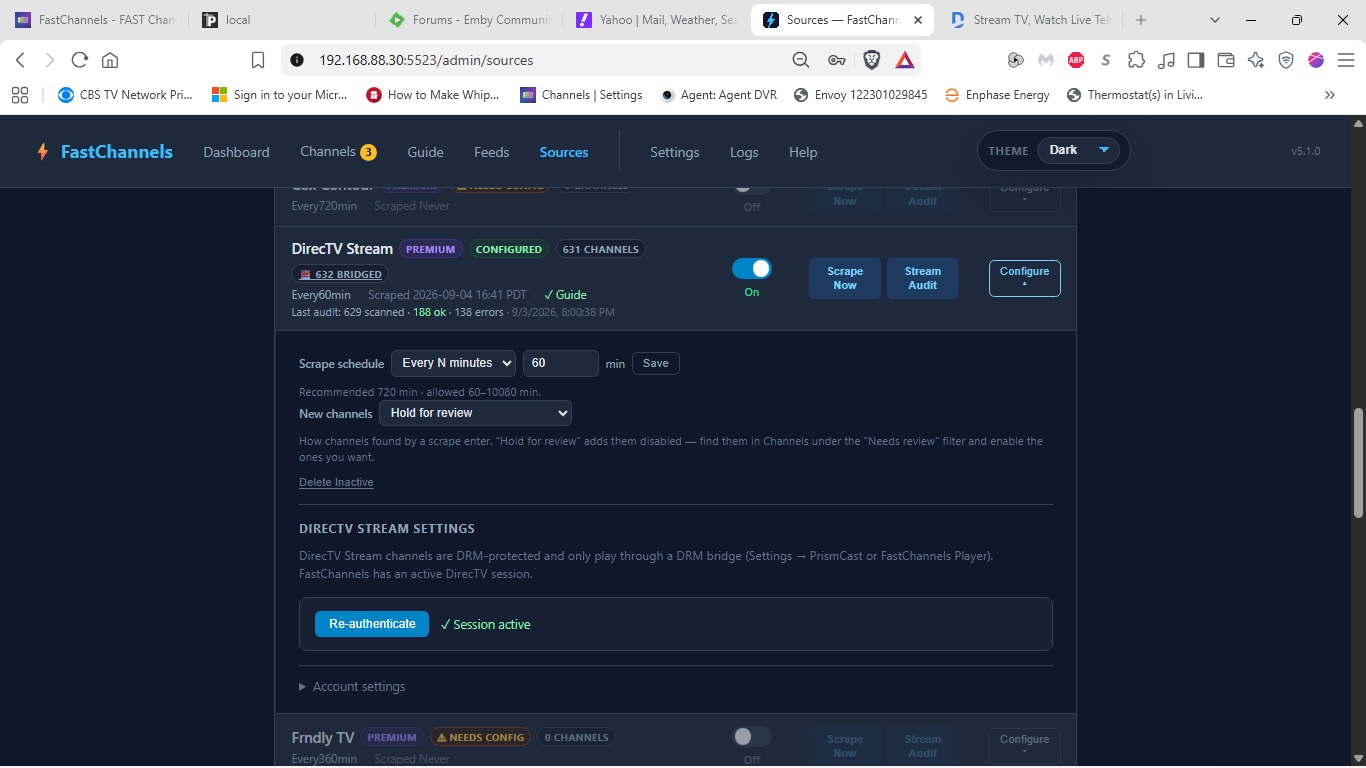
Task: Click the Delete Inactive link
Action: click(x=336, y=482)
